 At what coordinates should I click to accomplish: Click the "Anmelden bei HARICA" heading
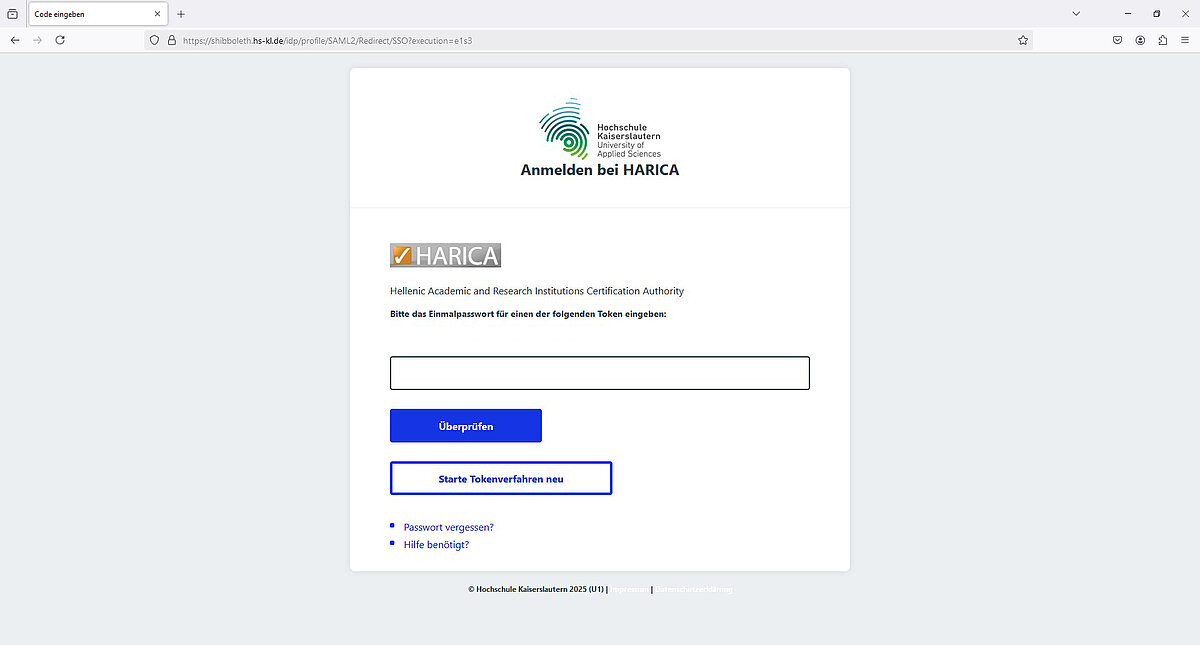pos(600,170)
